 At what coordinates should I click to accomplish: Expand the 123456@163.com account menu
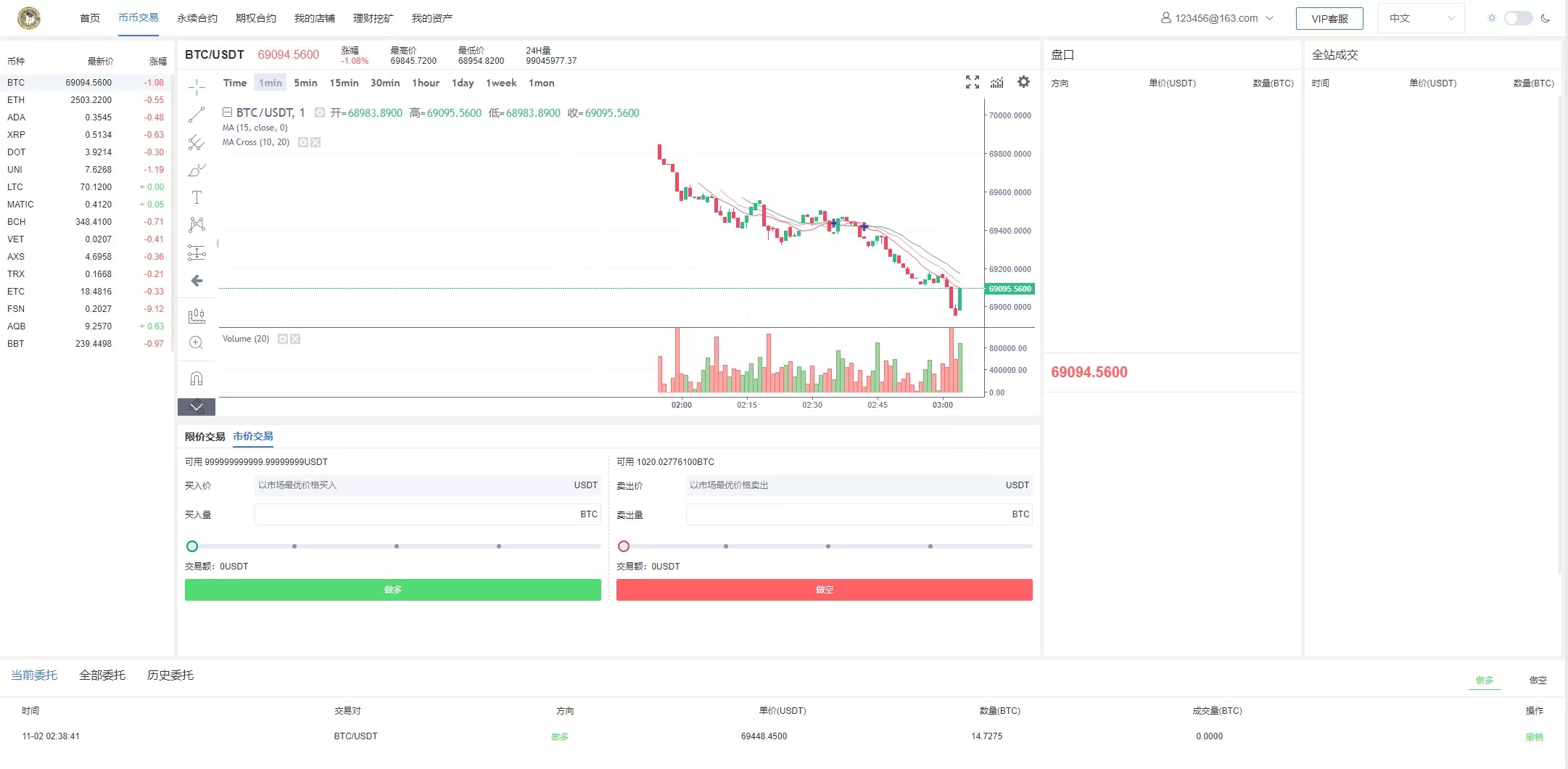[1217, 18]
